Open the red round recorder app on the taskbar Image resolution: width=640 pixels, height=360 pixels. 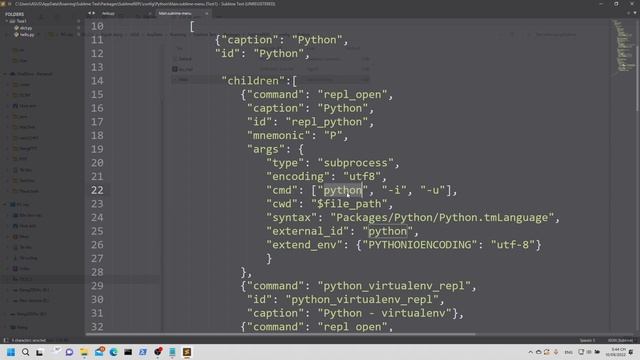point(158,351)
